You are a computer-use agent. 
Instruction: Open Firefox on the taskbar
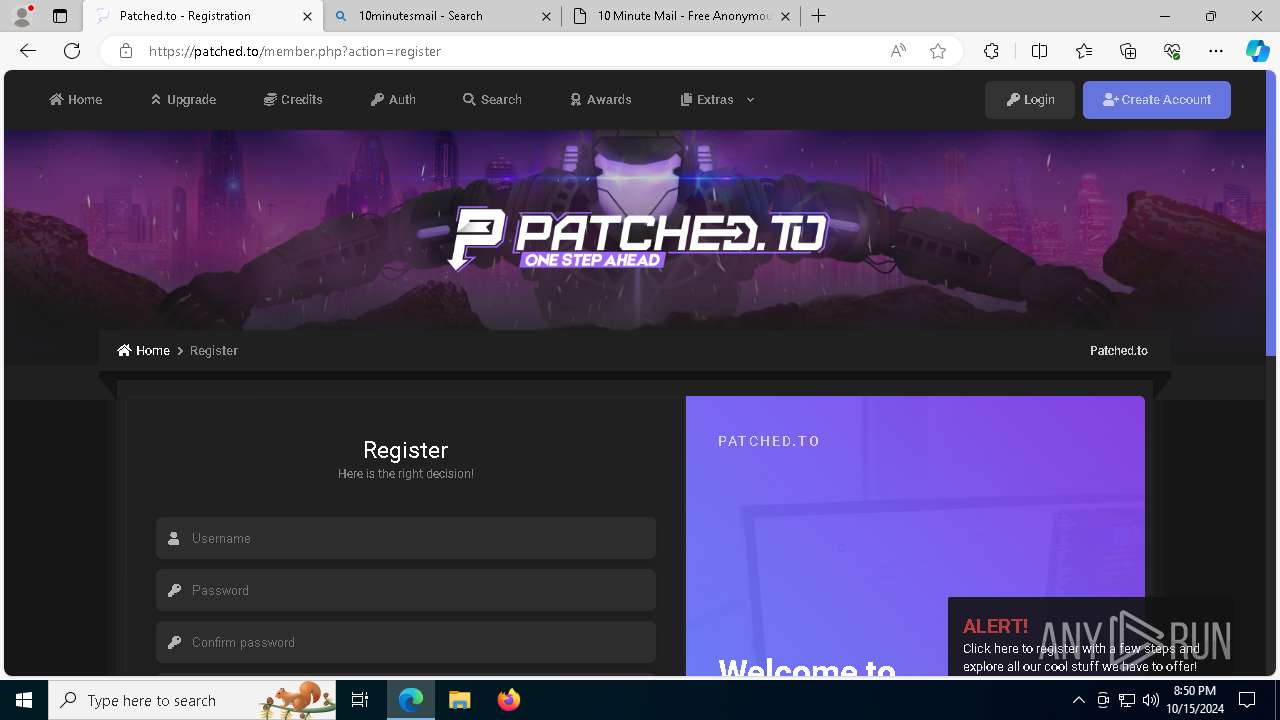[x=508, y=700]
